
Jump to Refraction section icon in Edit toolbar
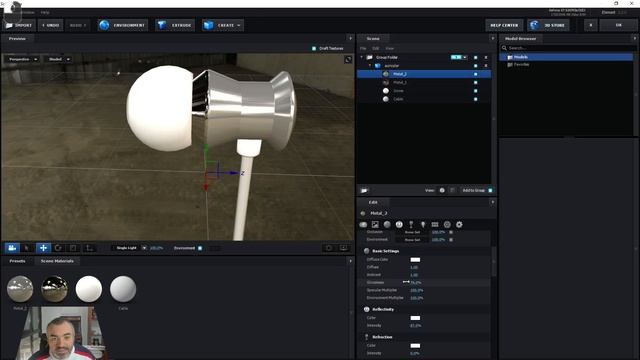411,224
